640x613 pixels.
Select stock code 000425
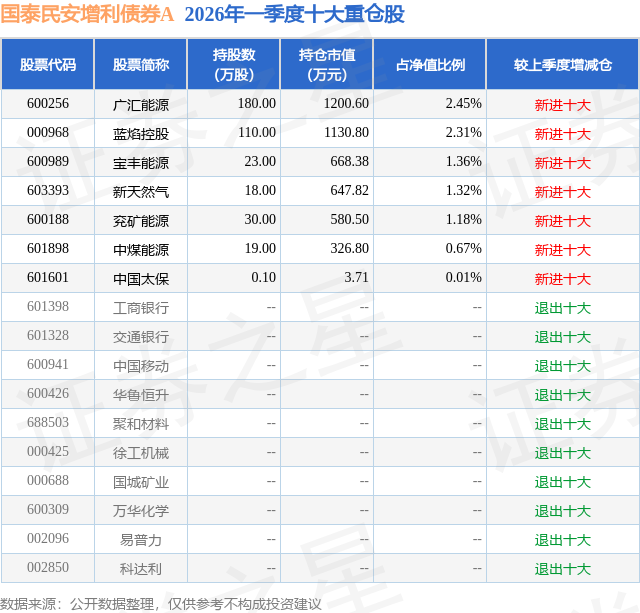48,451
